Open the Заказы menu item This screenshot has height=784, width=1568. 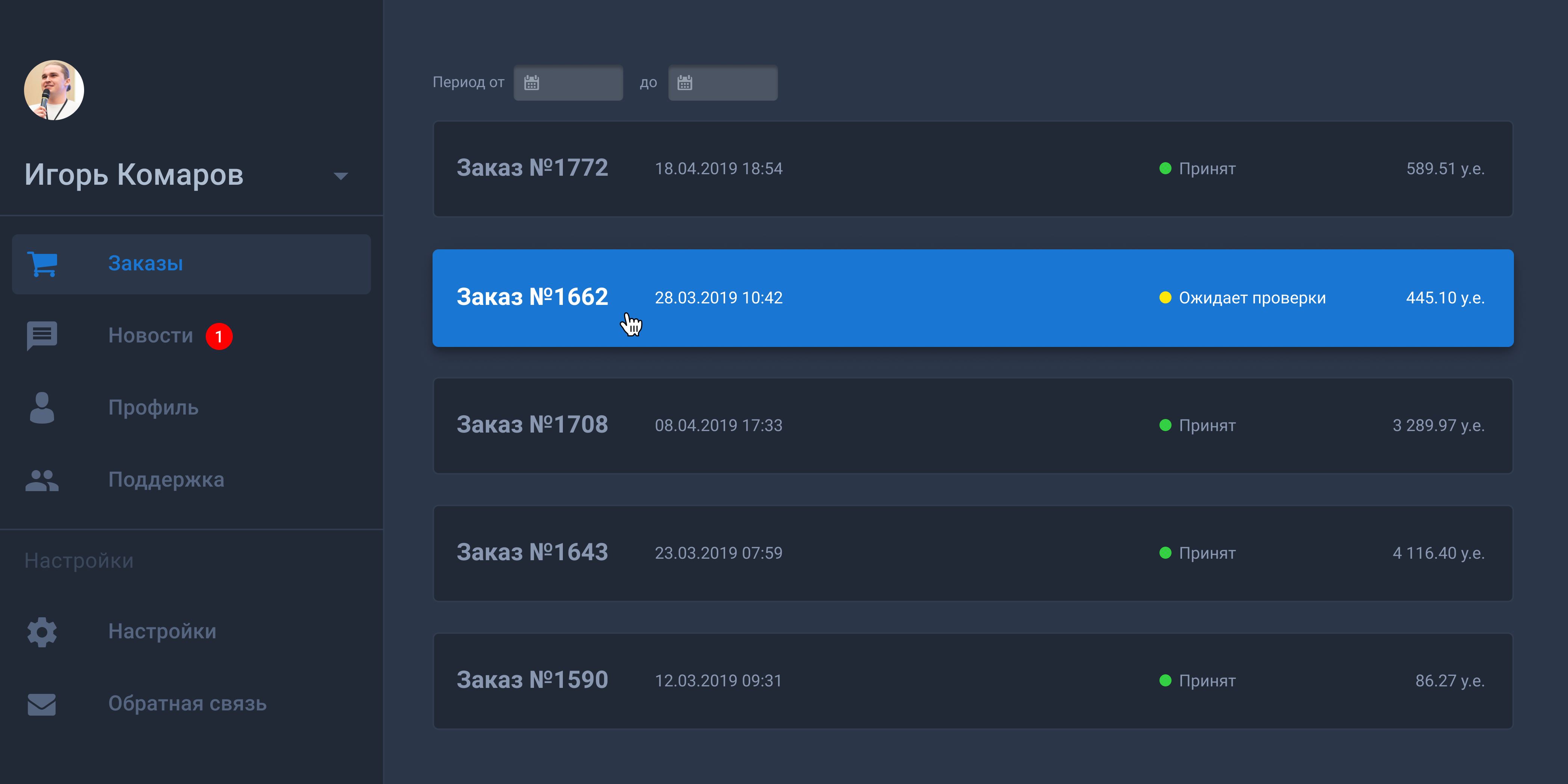tap(191, 264)
